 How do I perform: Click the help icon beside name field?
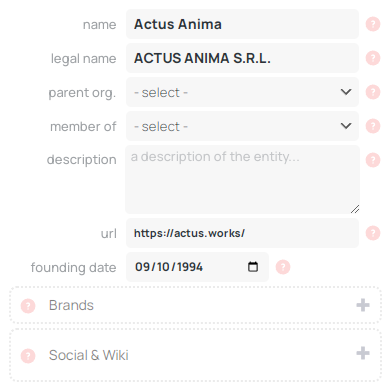click(x=373, y=24)
